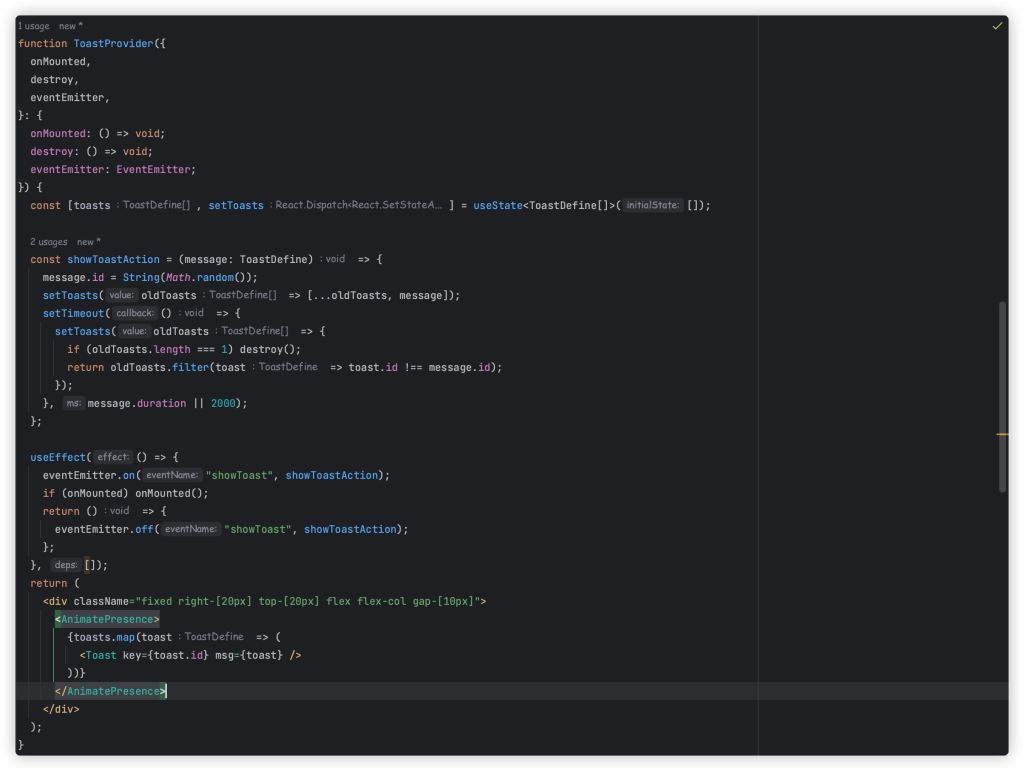1024x771 pixels.
Task: Expand the truncated React.Dispatch type hint
Action: [358, 205]
